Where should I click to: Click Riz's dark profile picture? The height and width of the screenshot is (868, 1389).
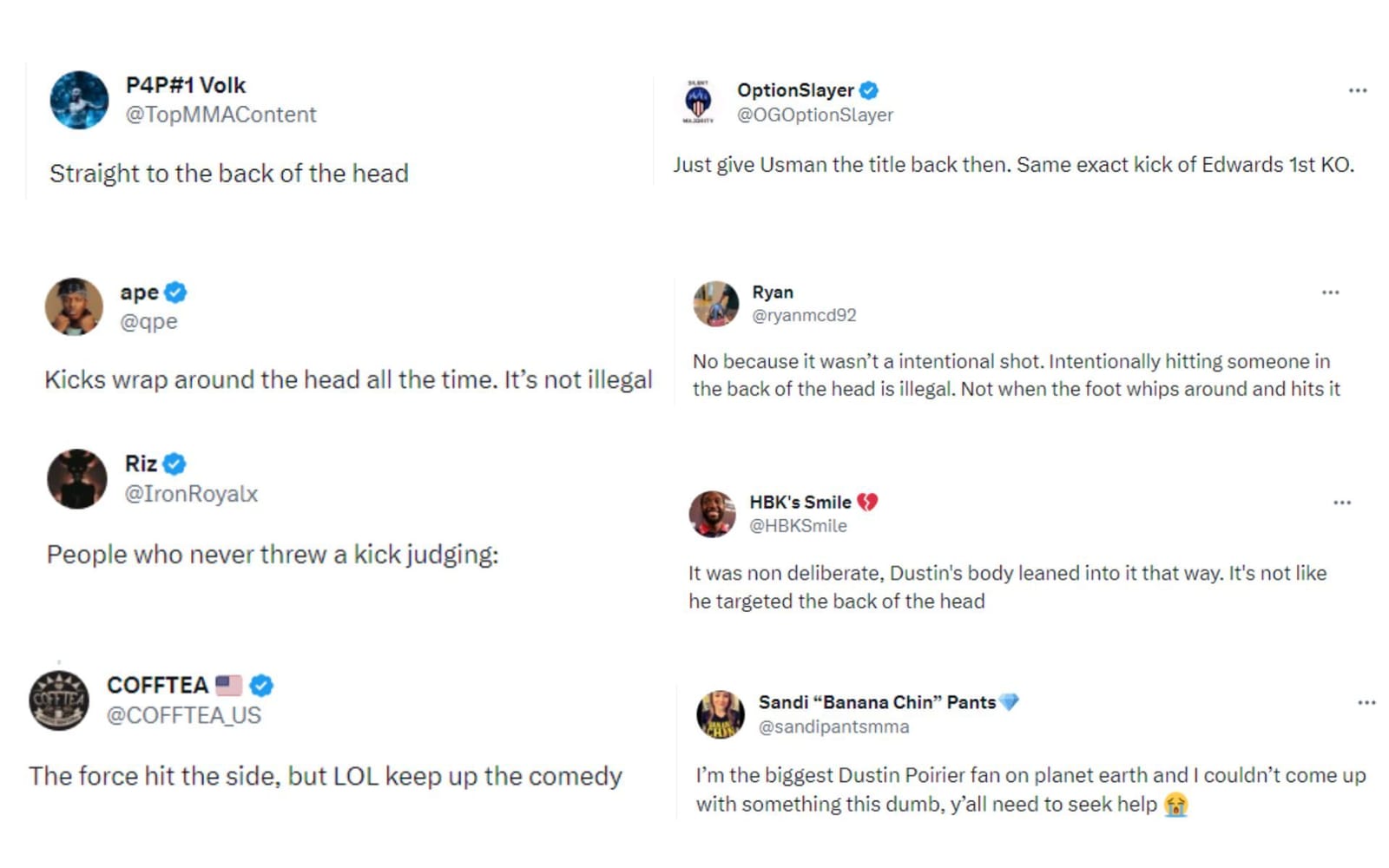pos(76,478)
